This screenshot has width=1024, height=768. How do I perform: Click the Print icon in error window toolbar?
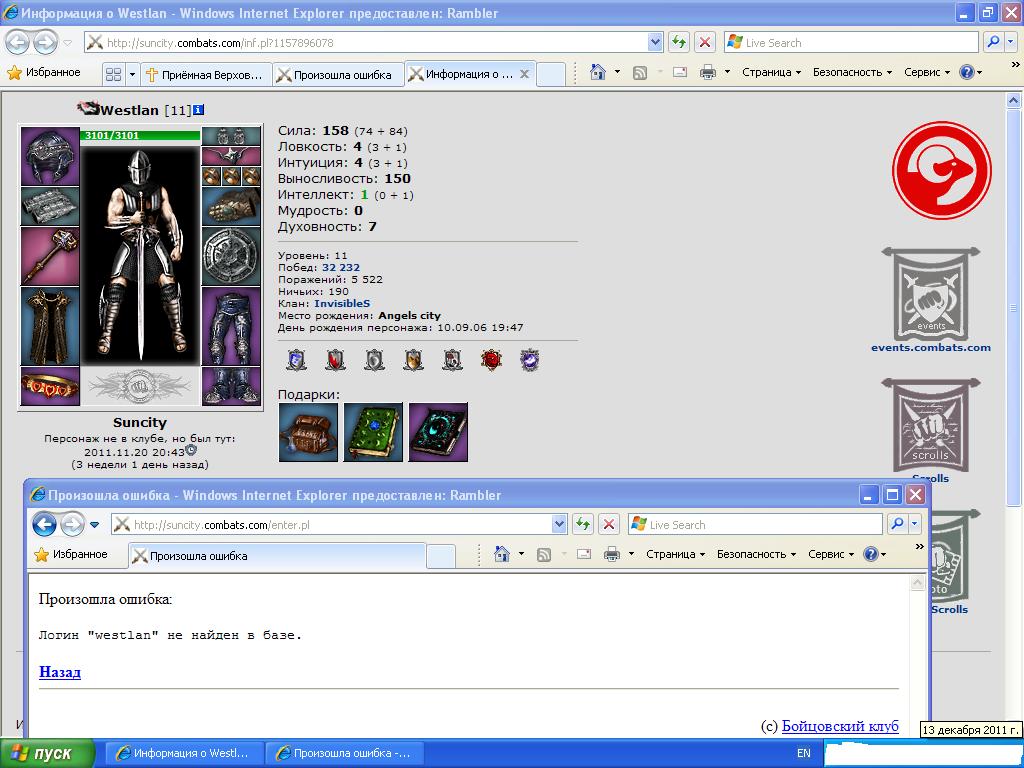coord(612,554)
